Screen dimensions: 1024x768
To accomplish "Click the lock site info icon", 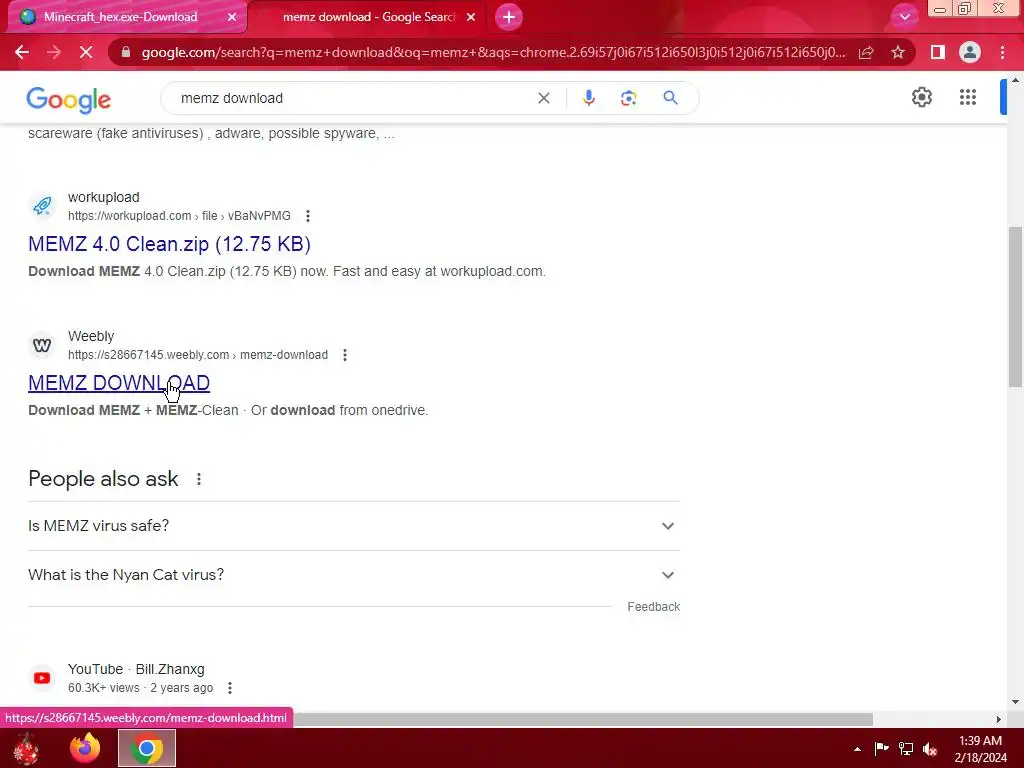I will (x=126, y=52).
